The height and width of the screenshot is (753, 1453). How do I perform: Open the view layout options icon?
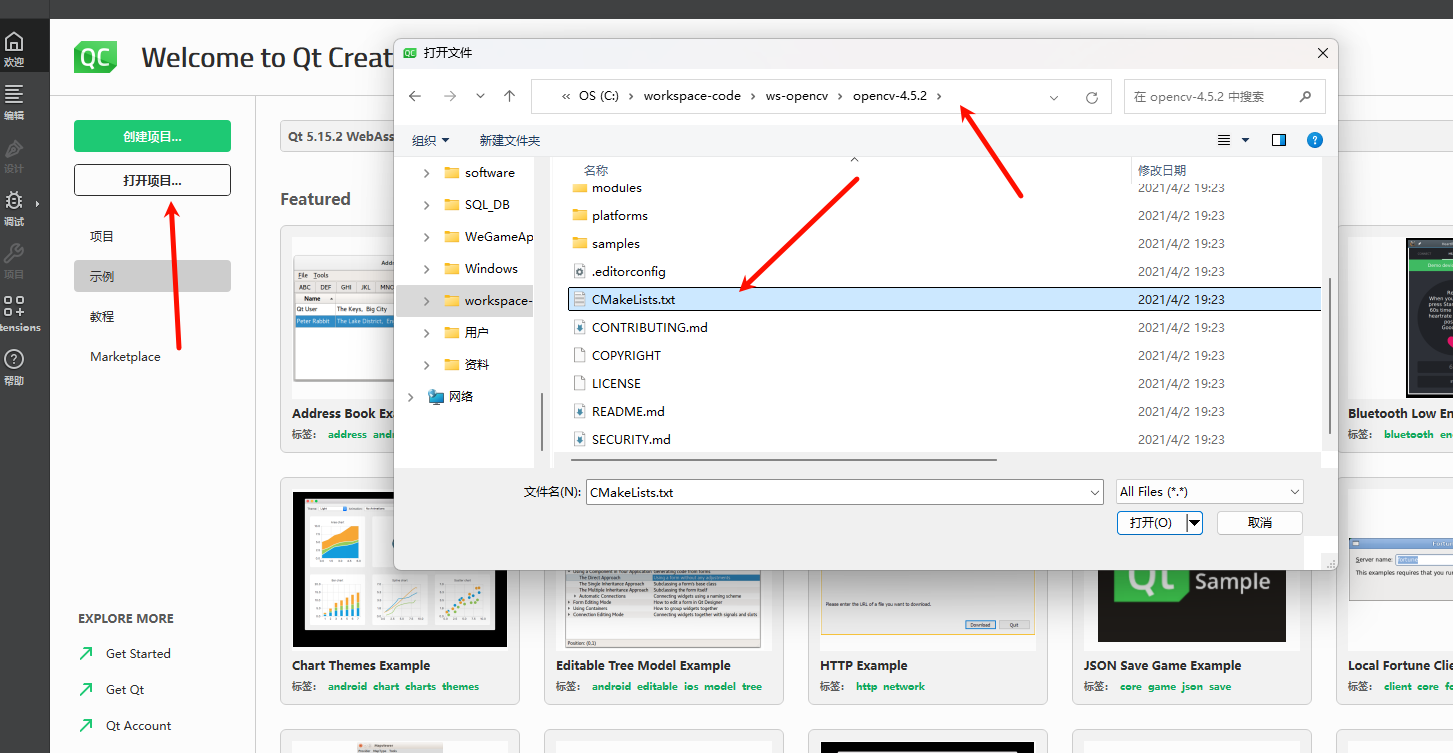[x=1224, y=140]
